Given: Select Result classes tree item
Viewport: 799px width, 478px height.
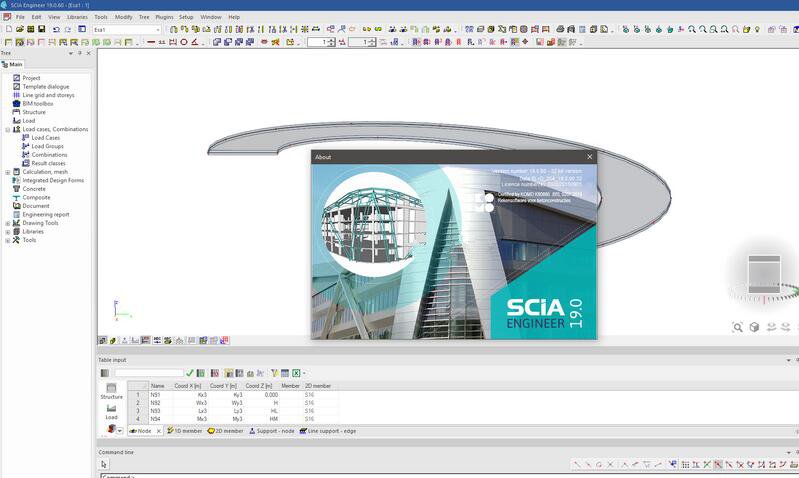Looking at the screenshot, I should coord(48,163).
